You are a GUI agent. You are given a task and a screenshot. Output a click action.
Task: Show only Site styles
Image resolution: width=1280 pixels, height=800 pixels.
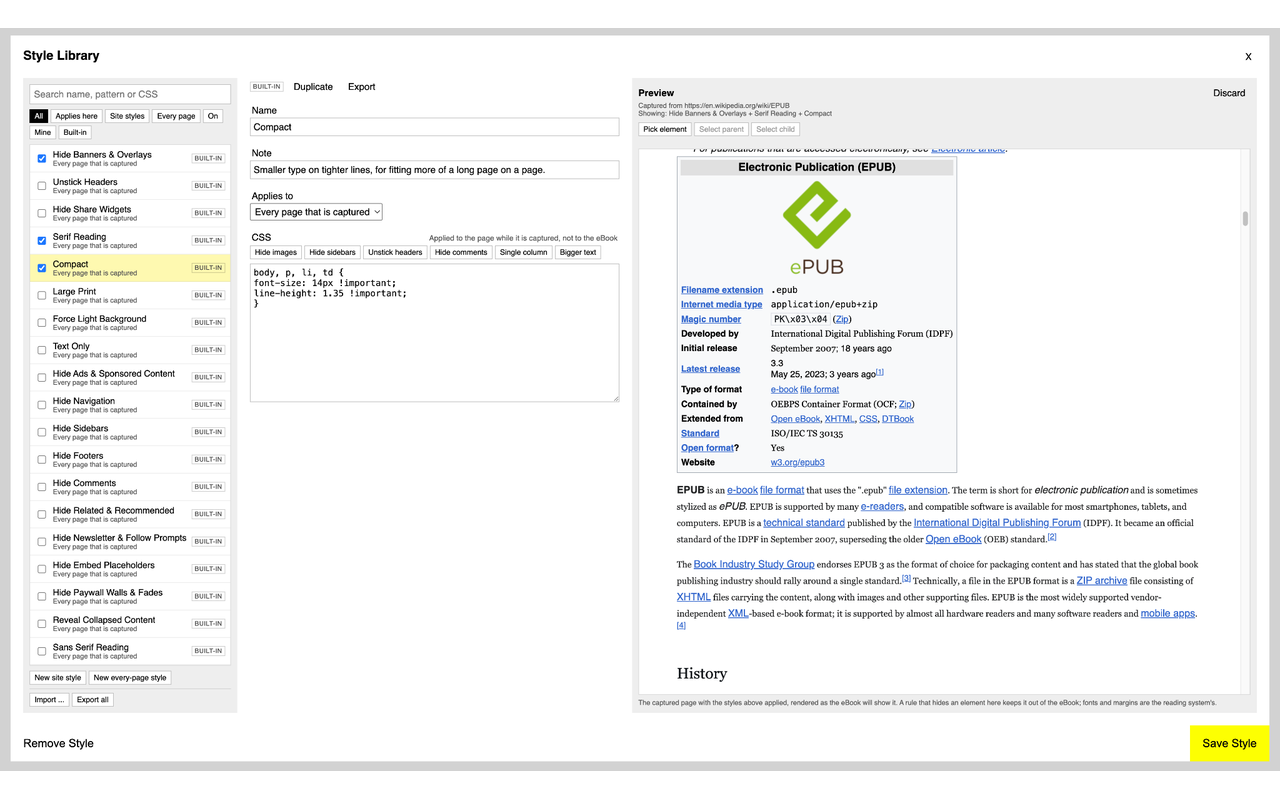(127, 116)
